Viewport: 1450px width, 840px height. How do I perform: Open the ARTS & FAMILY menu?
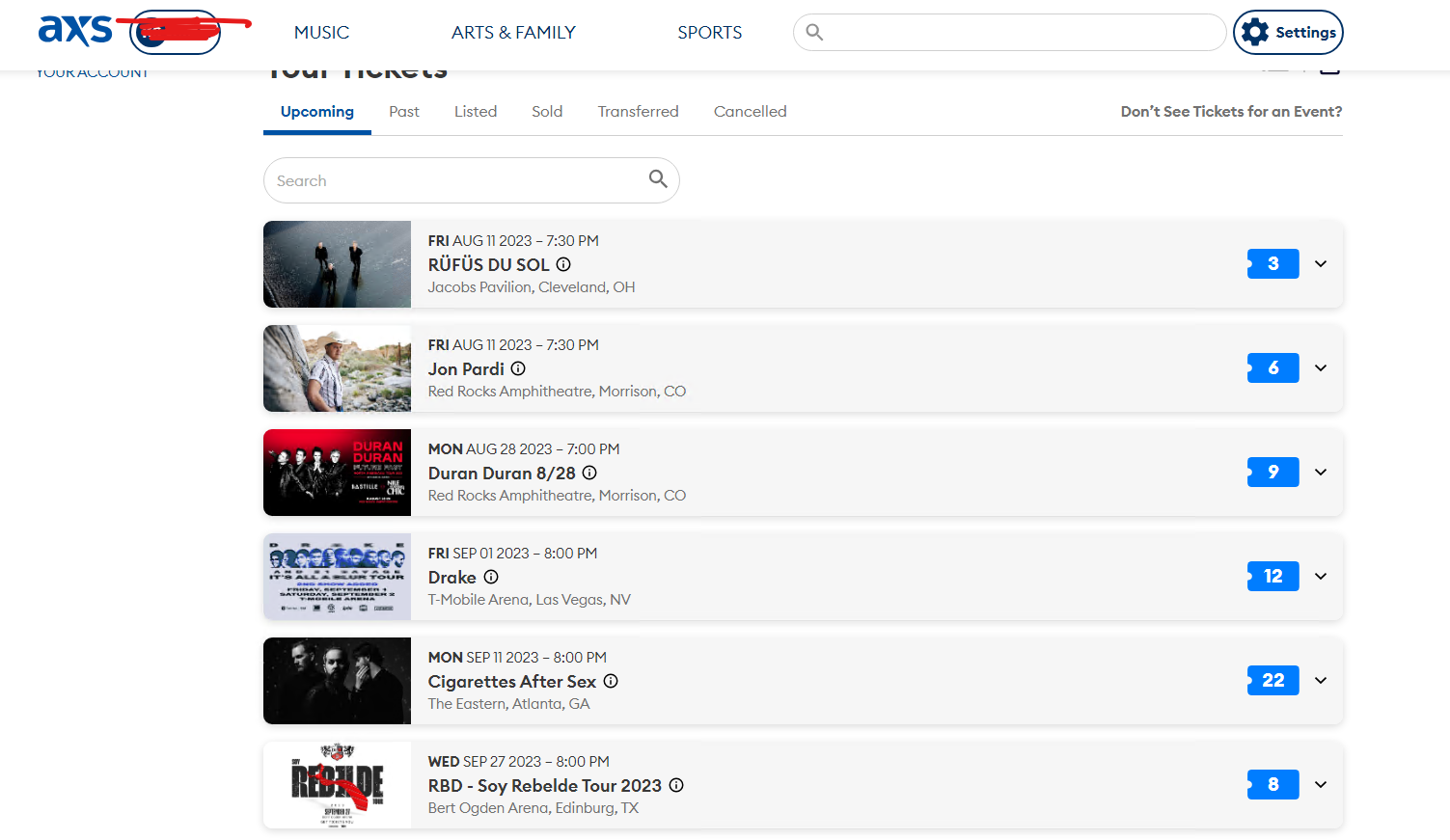(513, 33)
